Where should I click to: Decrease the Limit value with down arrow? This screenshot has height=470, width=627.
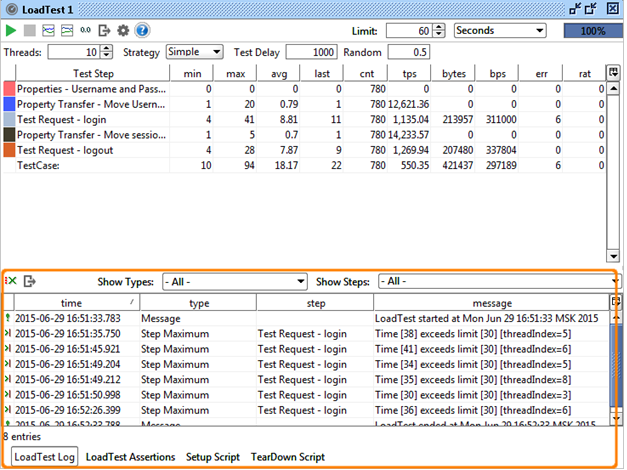coord(439,34)
